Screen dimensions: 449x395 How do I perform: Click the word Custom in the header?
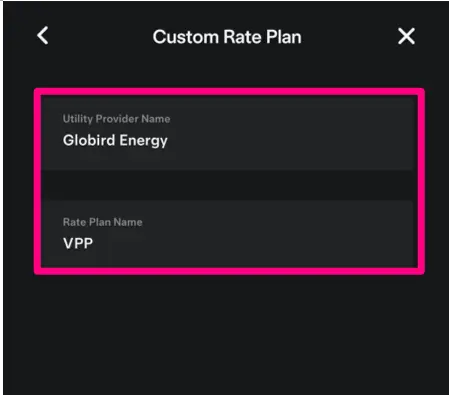coord(185,37)
